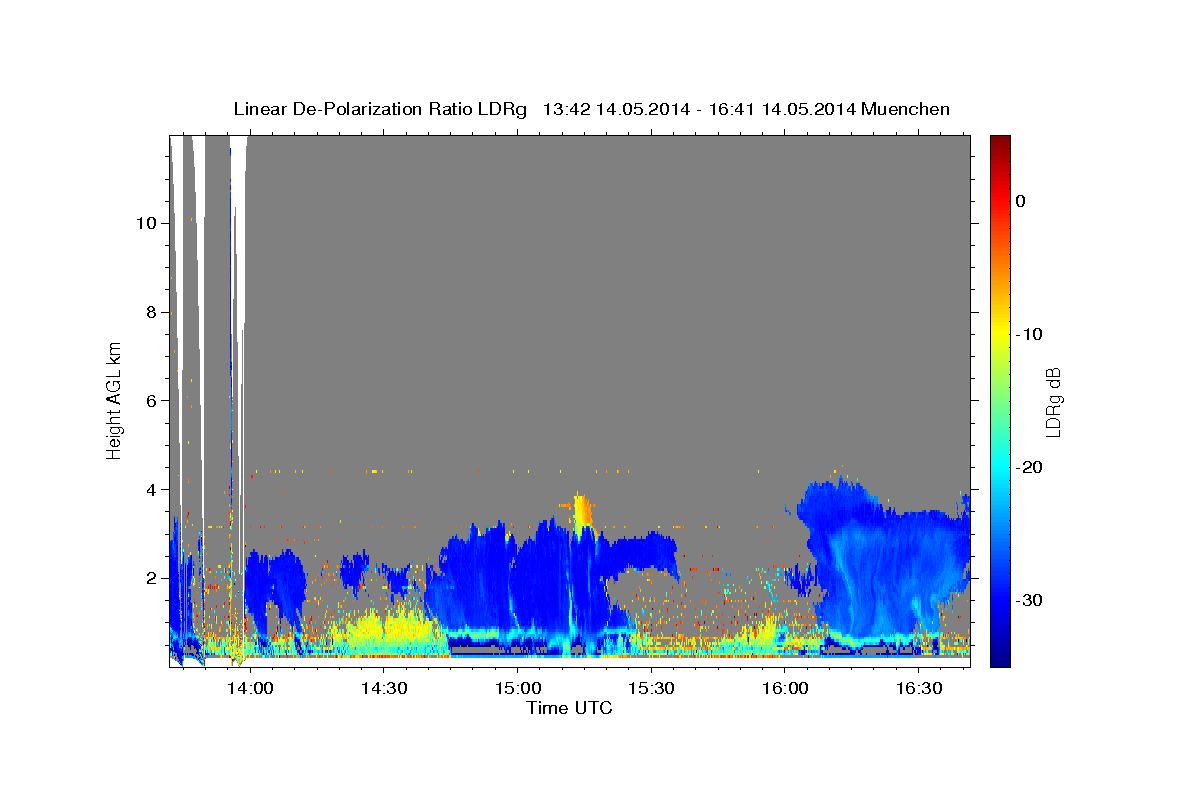
Task: Click the colorbar value label 0
Action: click(x=1021, y=201)
